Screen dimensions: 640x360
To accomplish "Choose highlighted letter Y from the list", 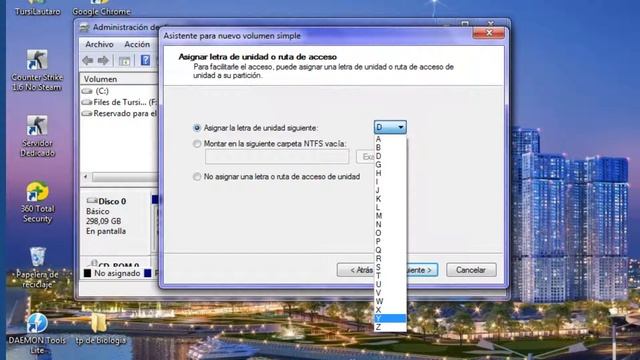I will pyautogui.click(x=390, y=318).
